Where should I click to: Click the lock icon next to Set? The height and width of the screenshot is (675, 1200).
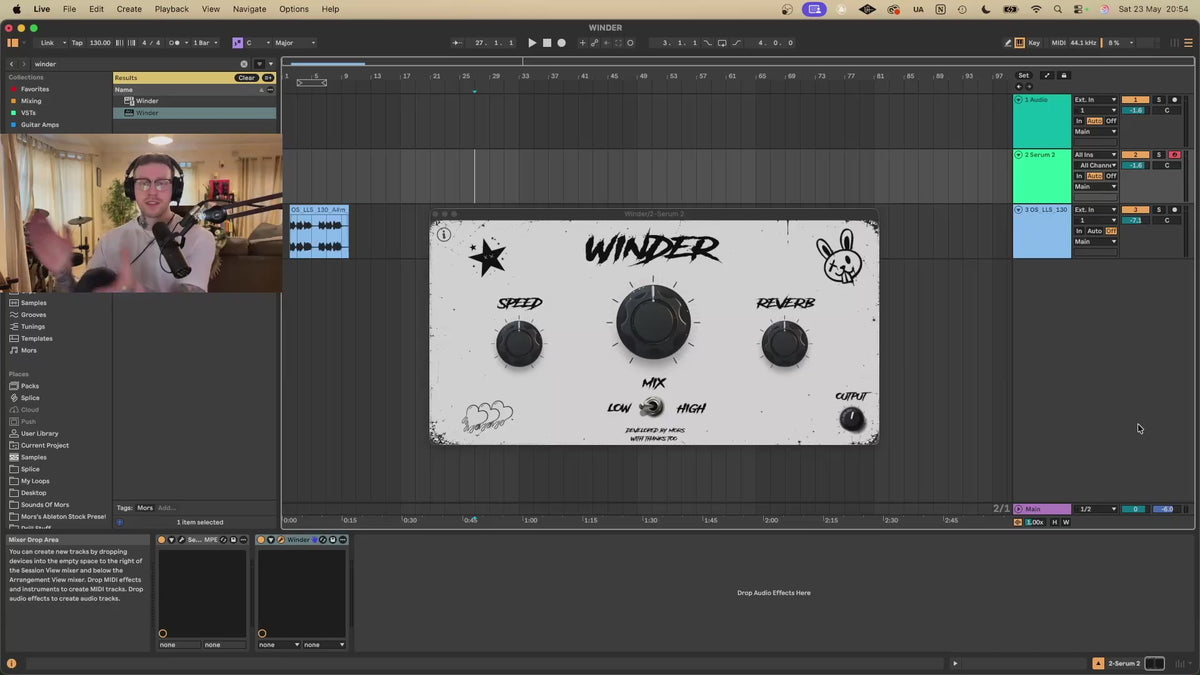tap(1064, 75)
